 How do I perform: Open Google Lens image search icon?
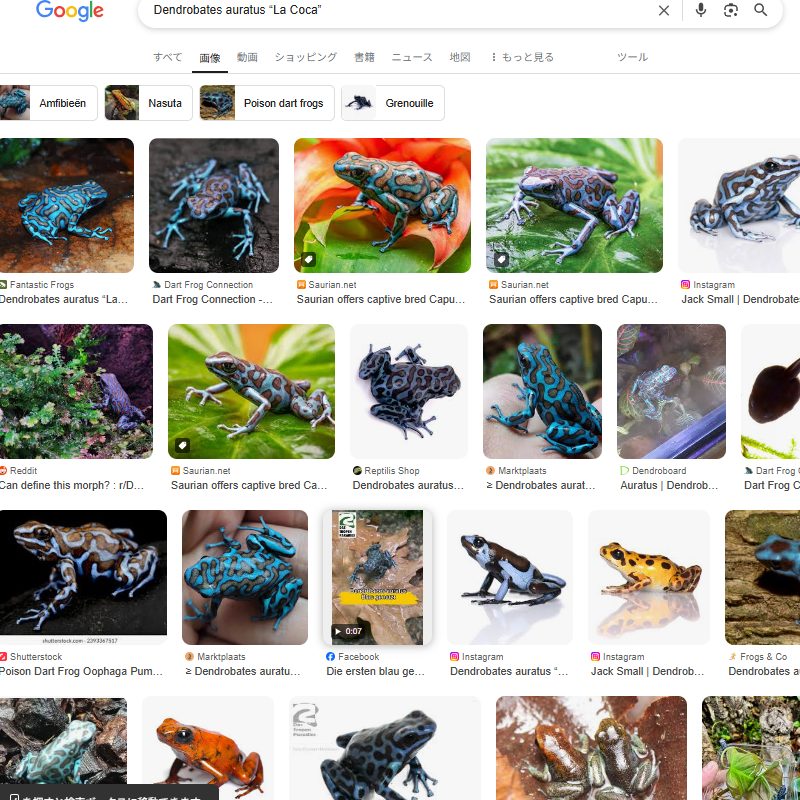pyautogui.click(x=731, y=10)
